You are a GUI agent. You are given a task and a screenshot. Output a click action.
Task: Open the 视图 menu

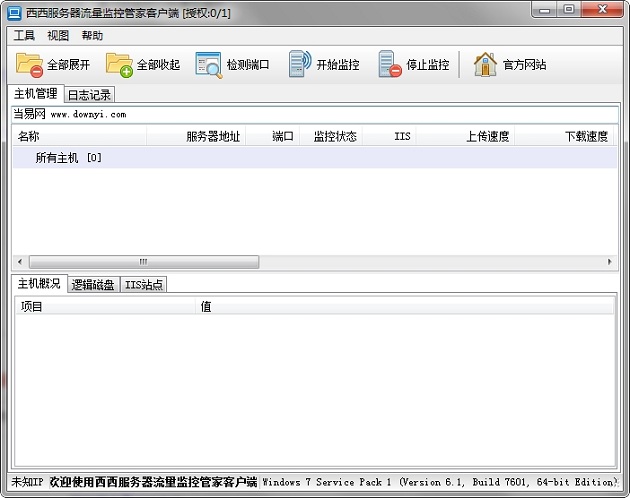tap(58, 35)
